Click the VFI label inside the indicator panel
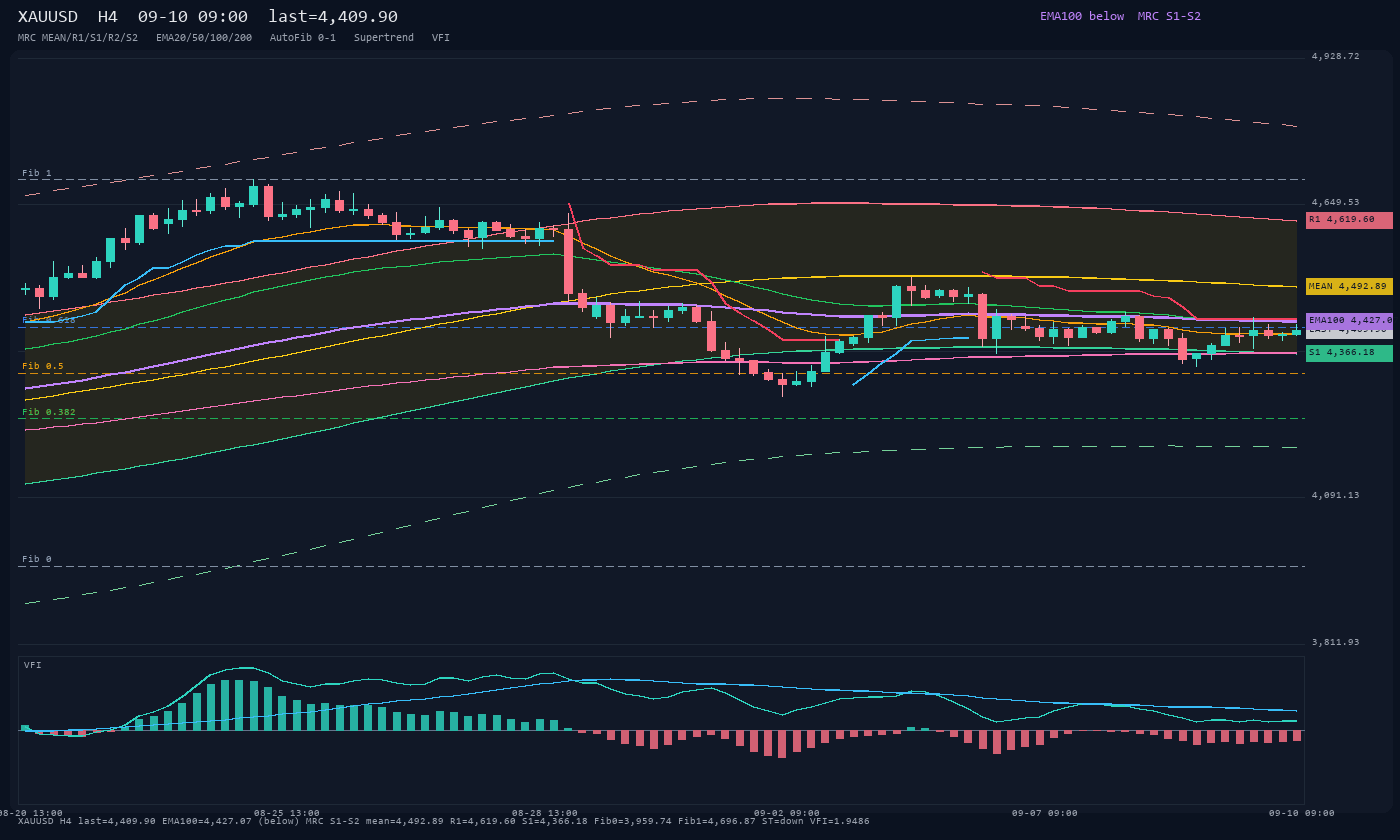 (33, 665)
